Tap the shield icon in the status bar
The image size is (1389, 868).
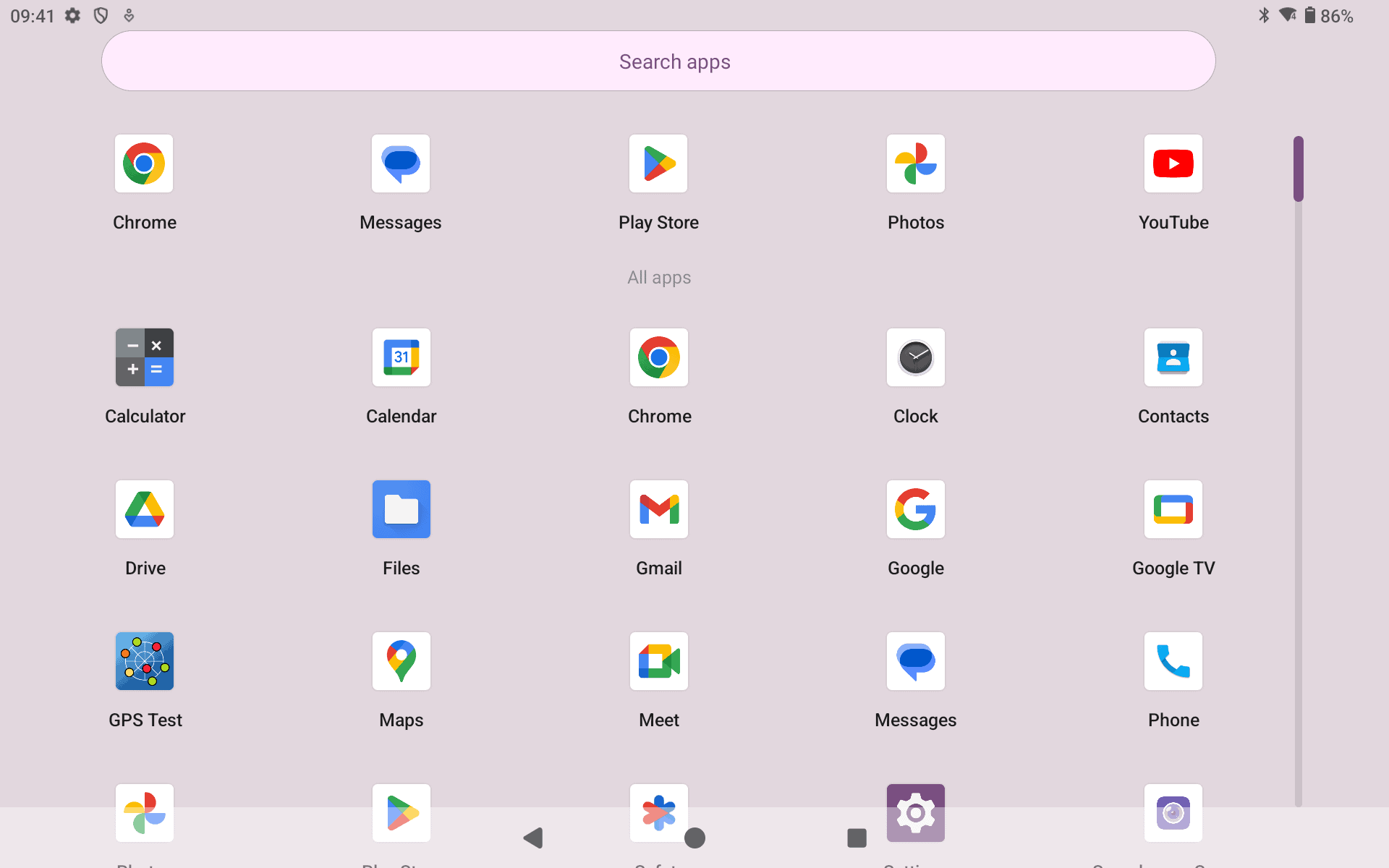pyautogui.click(x=101, y=15)
